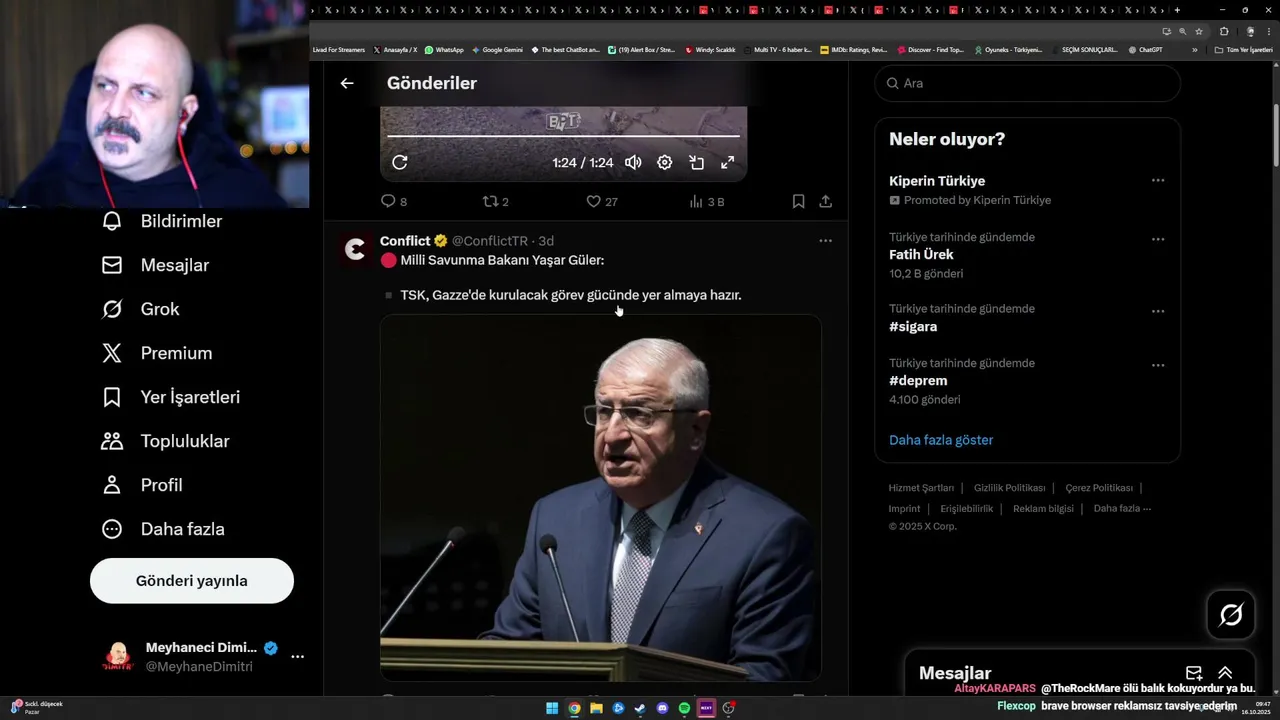Viewport: 1280px width, 720px height.
Task: Open Topluluklar communities
Action: pos(165,441)
